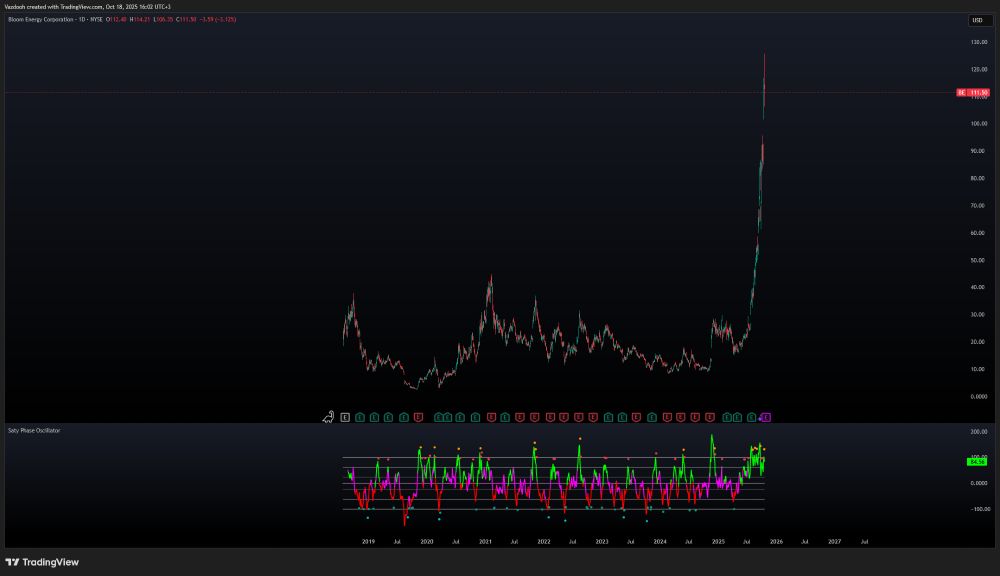Click the 2025 label on time axis
This screenshot has height=576, width=1000.
[x=718, y=542]
